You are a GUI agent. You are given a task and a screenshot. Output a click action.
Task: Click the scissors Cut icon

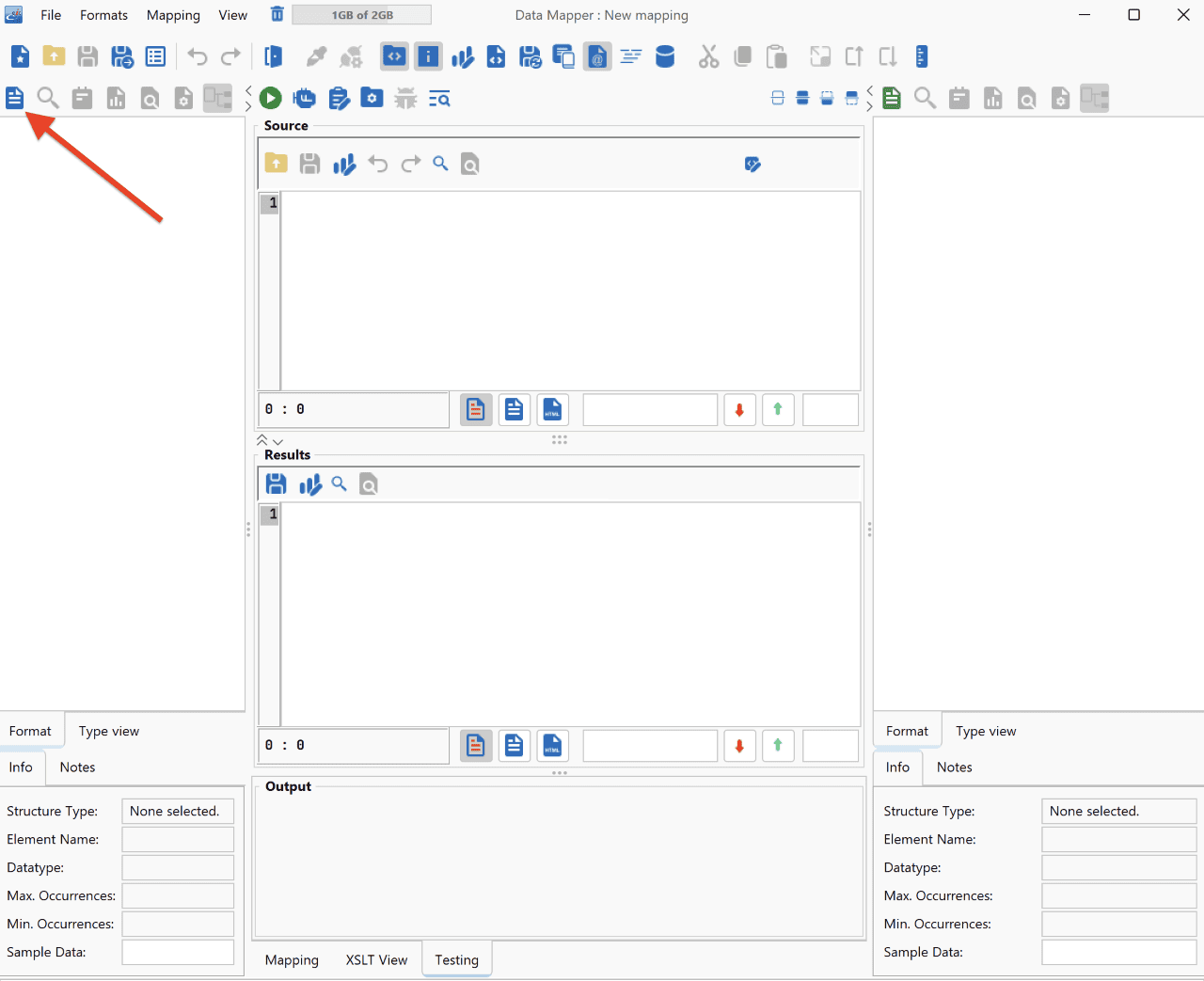[708, 56]
